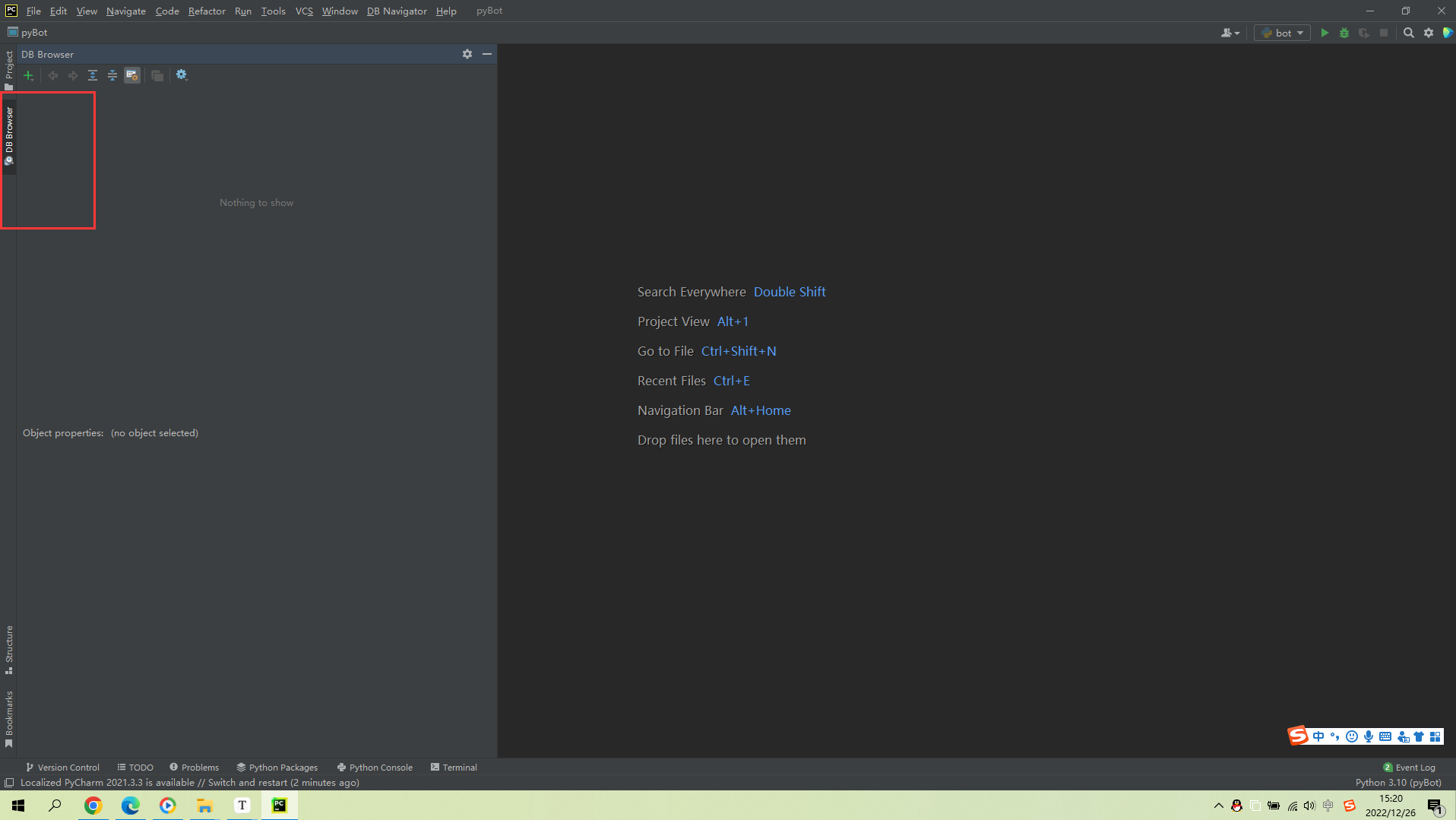Image resolution: width=1456 pixels, height=820 pixels.
Task: Click PyCharm icon in taskbar
Action: 279,806
